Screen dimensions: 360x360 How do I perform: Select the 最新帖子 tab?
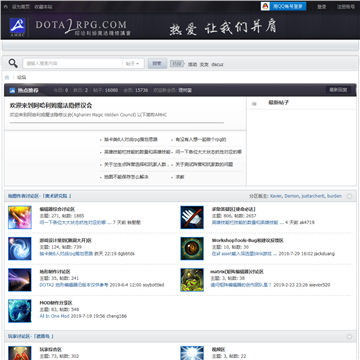(x=279, y=103)
